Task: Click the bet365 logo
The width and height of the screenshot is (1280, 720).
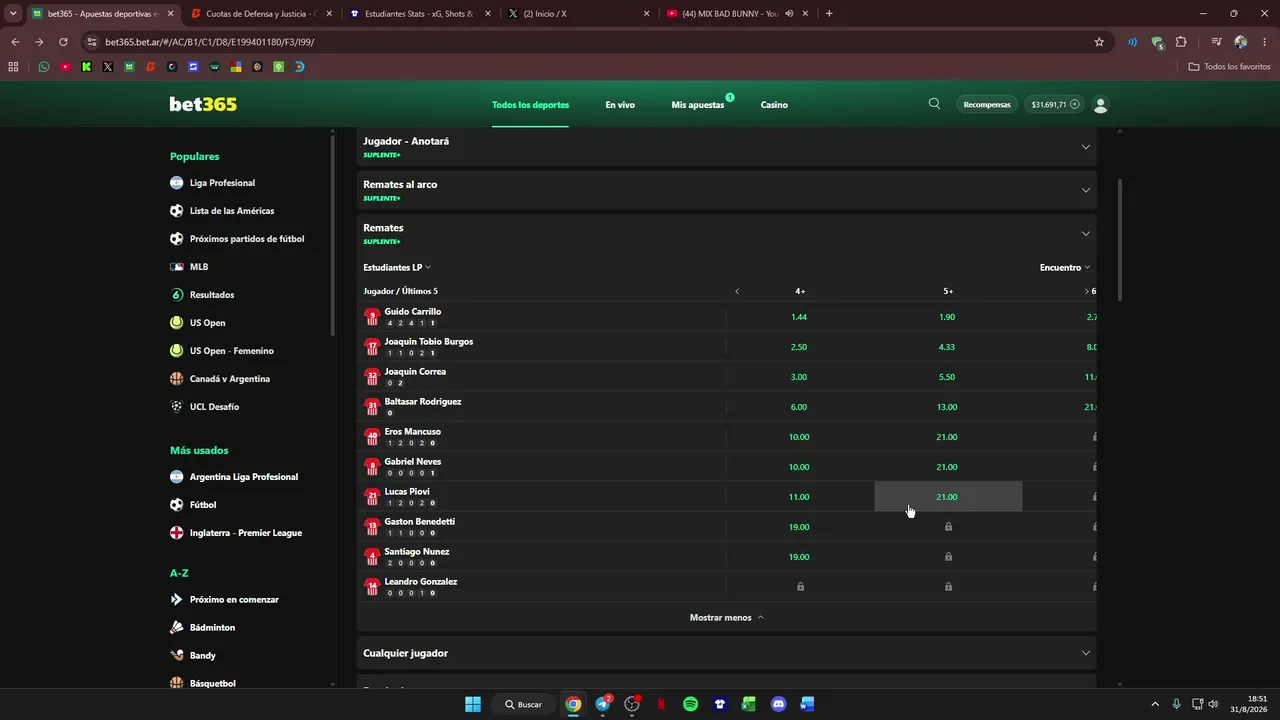Action: tap(203, 104)
